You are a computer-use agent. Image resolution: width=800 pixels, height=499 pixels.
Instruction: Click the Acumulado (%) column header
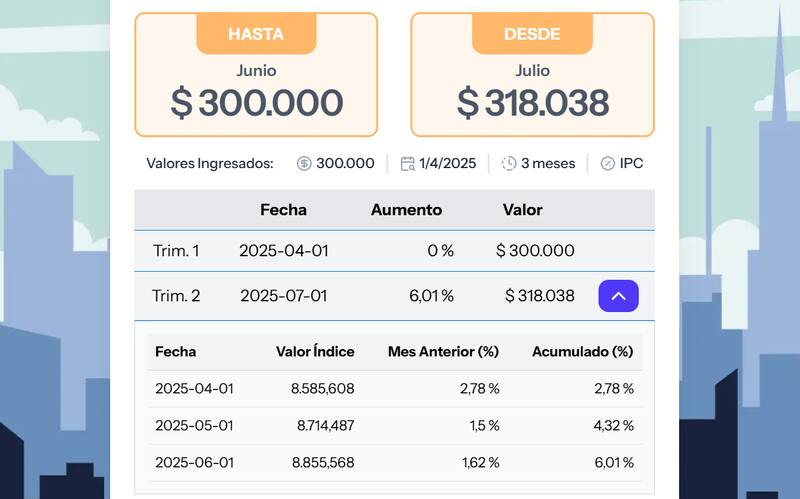click(x=582, y=352)
